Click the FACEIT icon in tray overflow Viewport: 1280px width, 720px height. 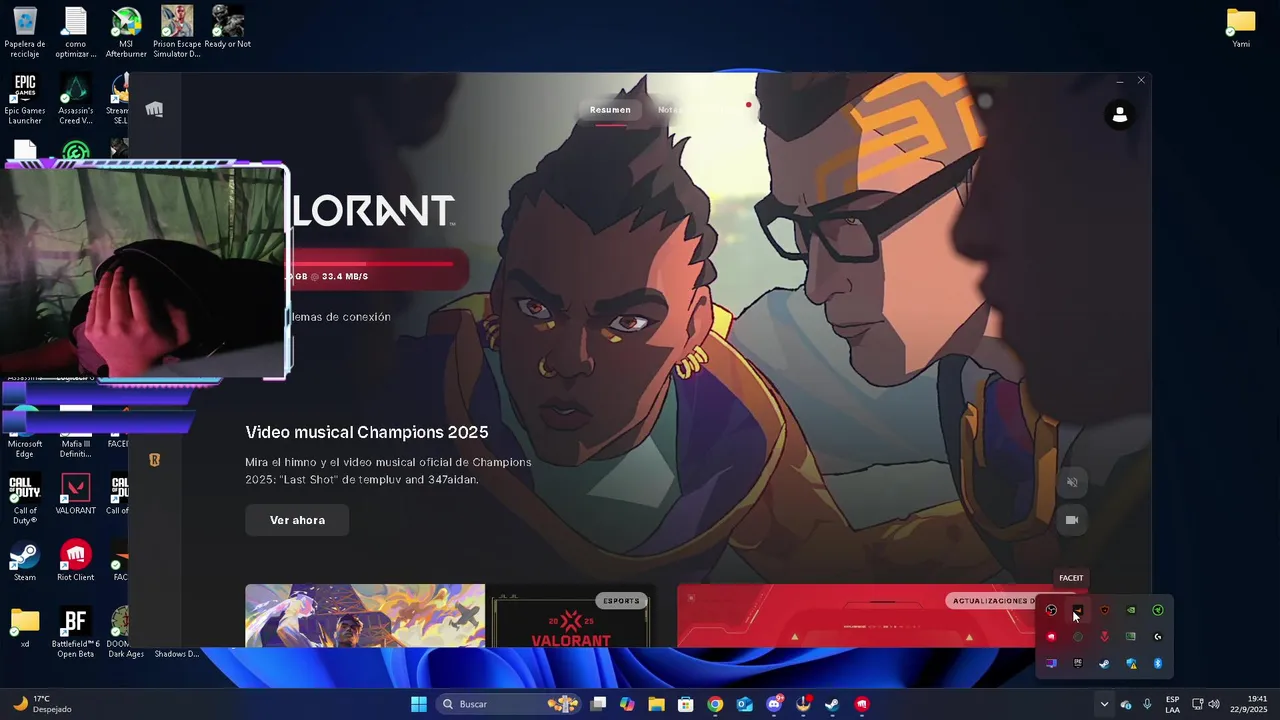1077,610
